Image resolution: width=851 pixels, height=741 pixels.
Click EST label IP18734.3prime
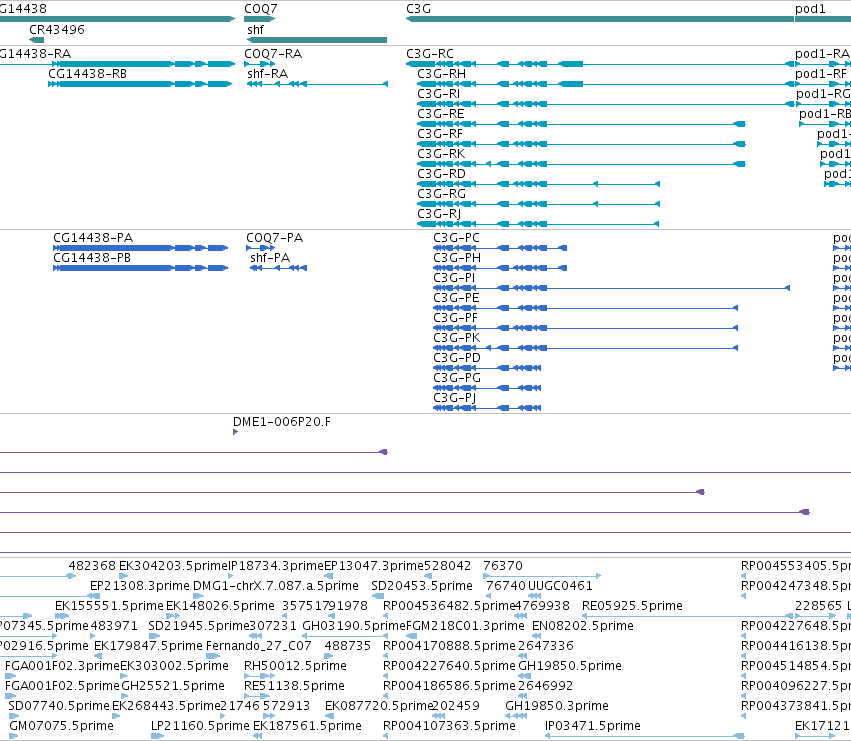(x=276, y=566)
